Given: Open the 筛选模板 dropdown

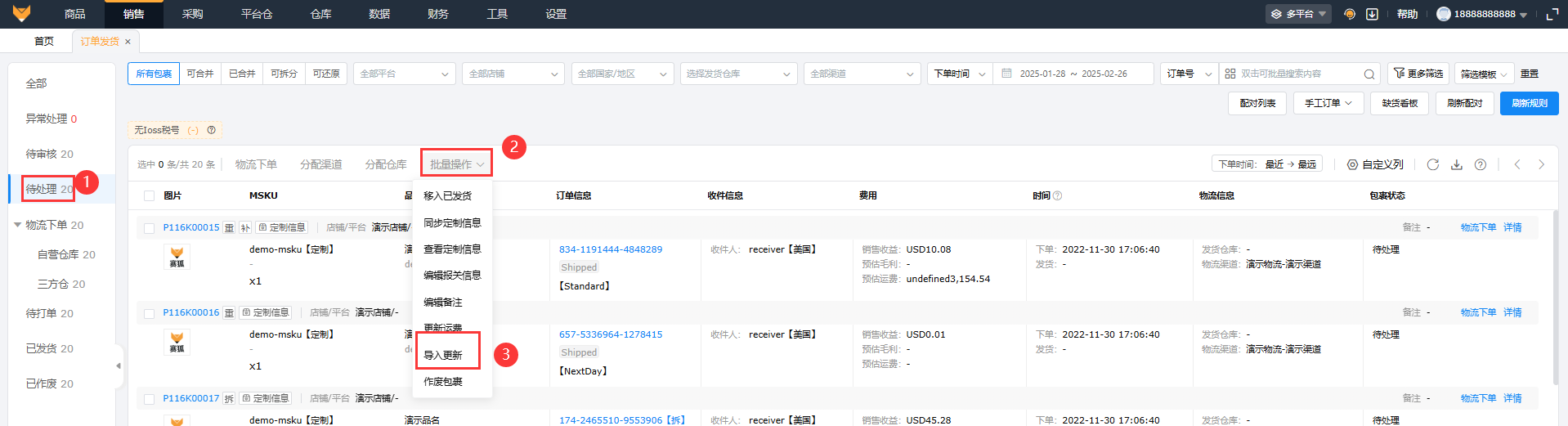Looking at the screenshot, I should 1485,74.
